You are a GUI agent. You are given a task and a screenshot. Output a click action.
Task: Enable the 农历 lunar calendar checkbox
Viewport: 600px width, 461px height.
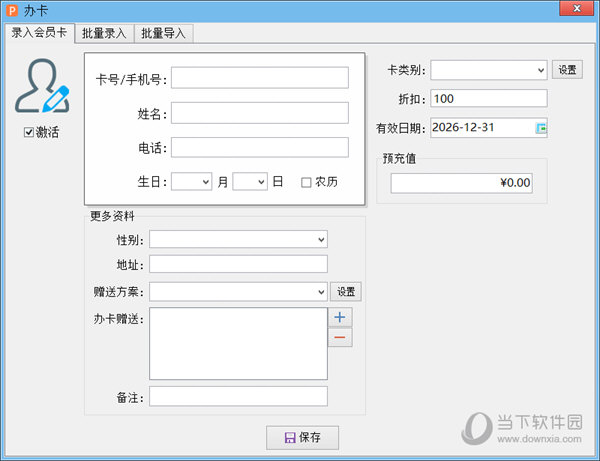tap(306, 182)
